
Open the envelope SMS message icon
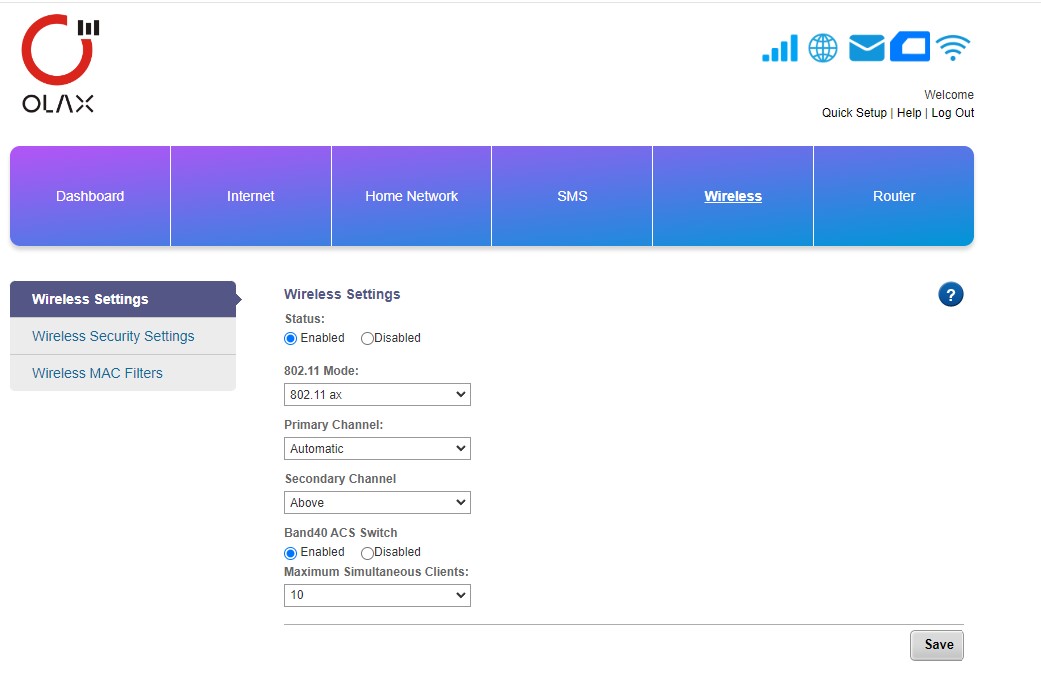[x=866, y=48]
